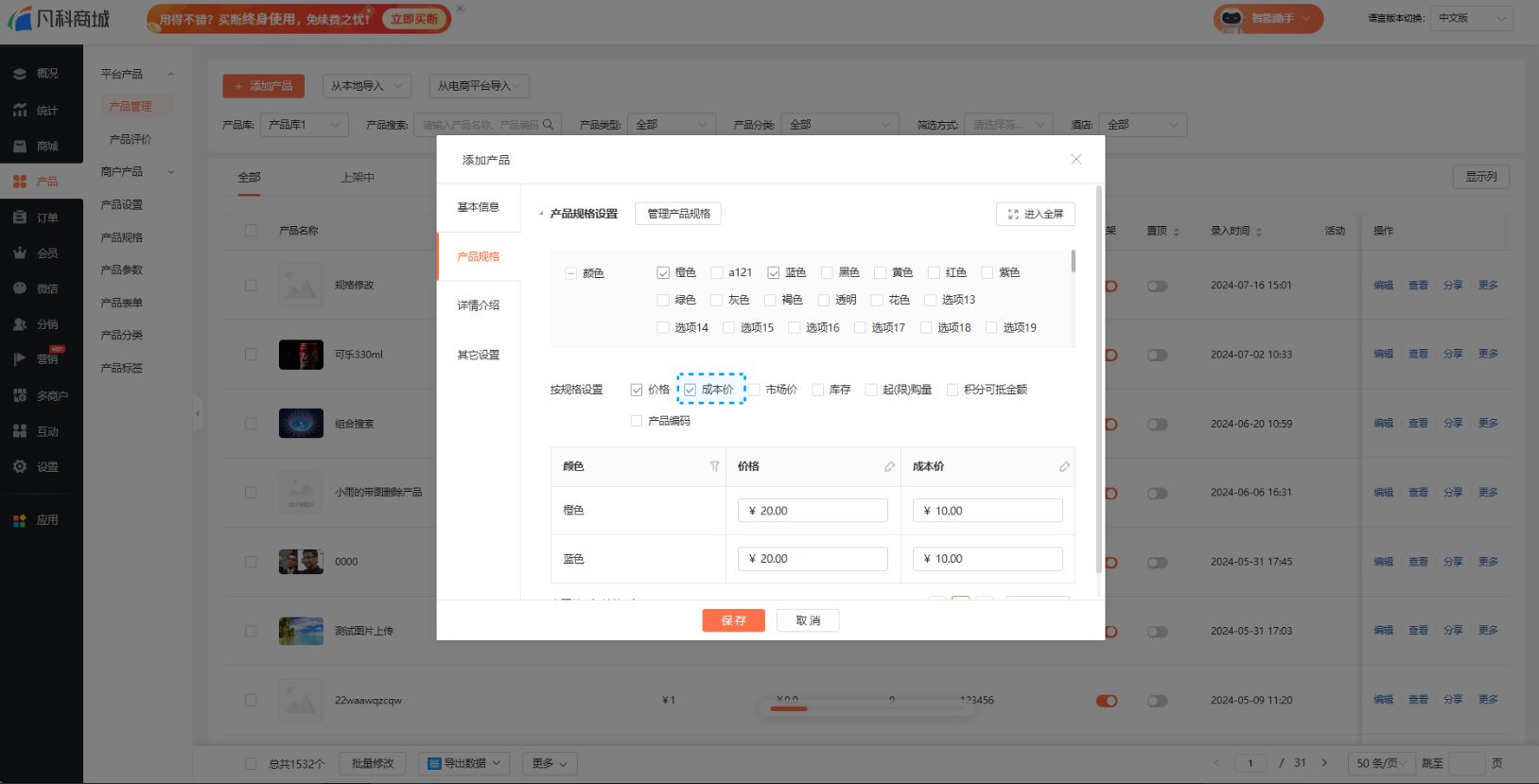1539x784 pixels.
Task: Open the 微信 WeChat sidebar icon
Action: pyautogui.click(x=20, y=288)
